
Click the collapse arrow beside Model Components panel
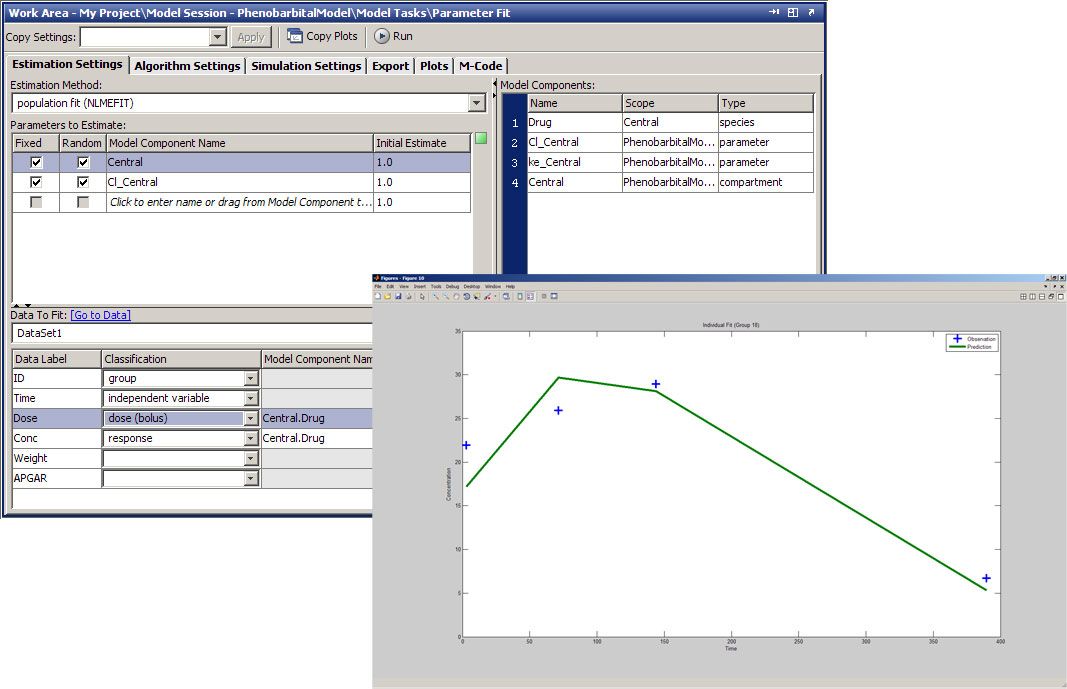495,84
